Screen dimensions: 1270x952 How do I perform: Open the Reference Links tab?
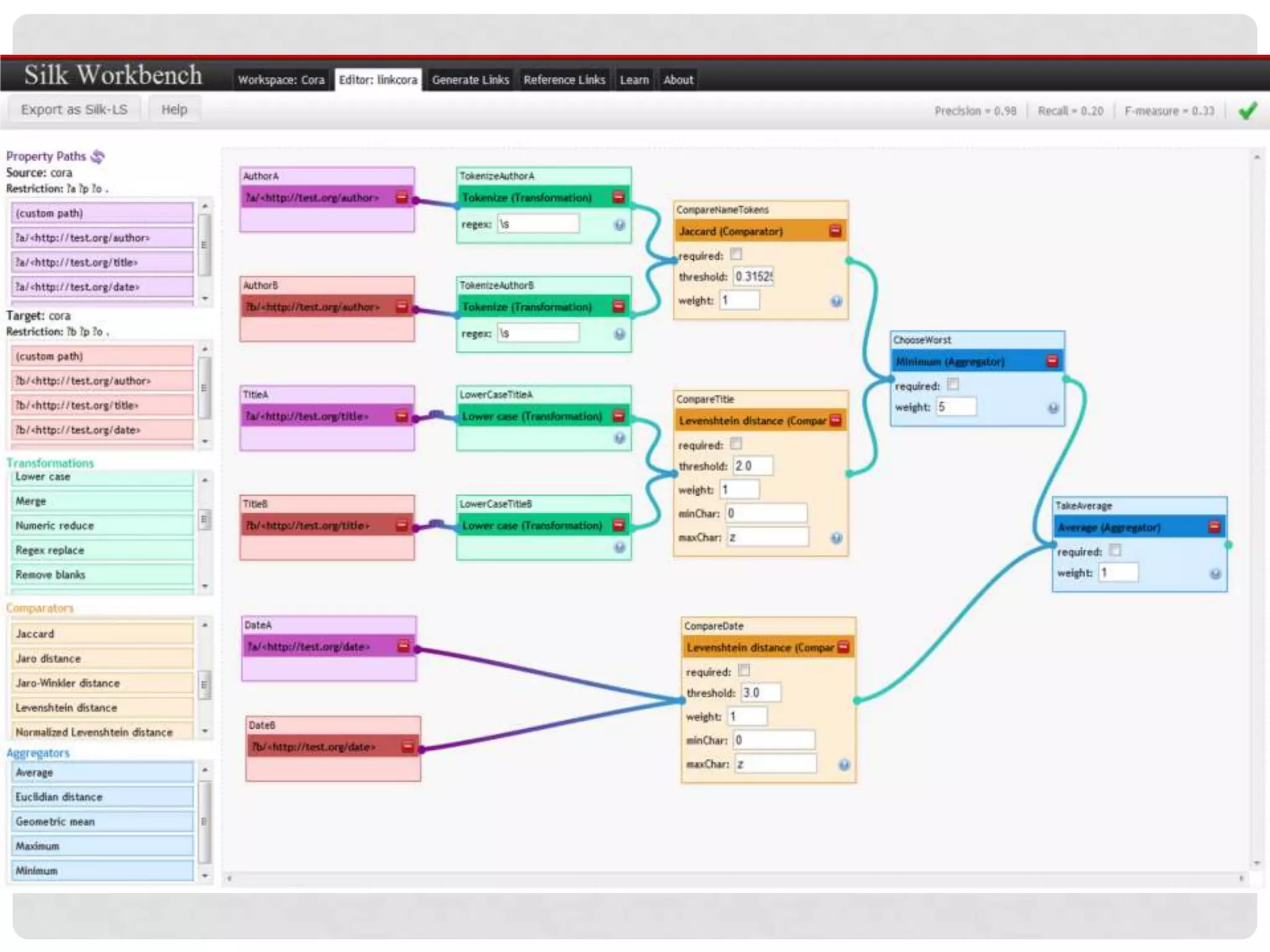coord(564,80)
